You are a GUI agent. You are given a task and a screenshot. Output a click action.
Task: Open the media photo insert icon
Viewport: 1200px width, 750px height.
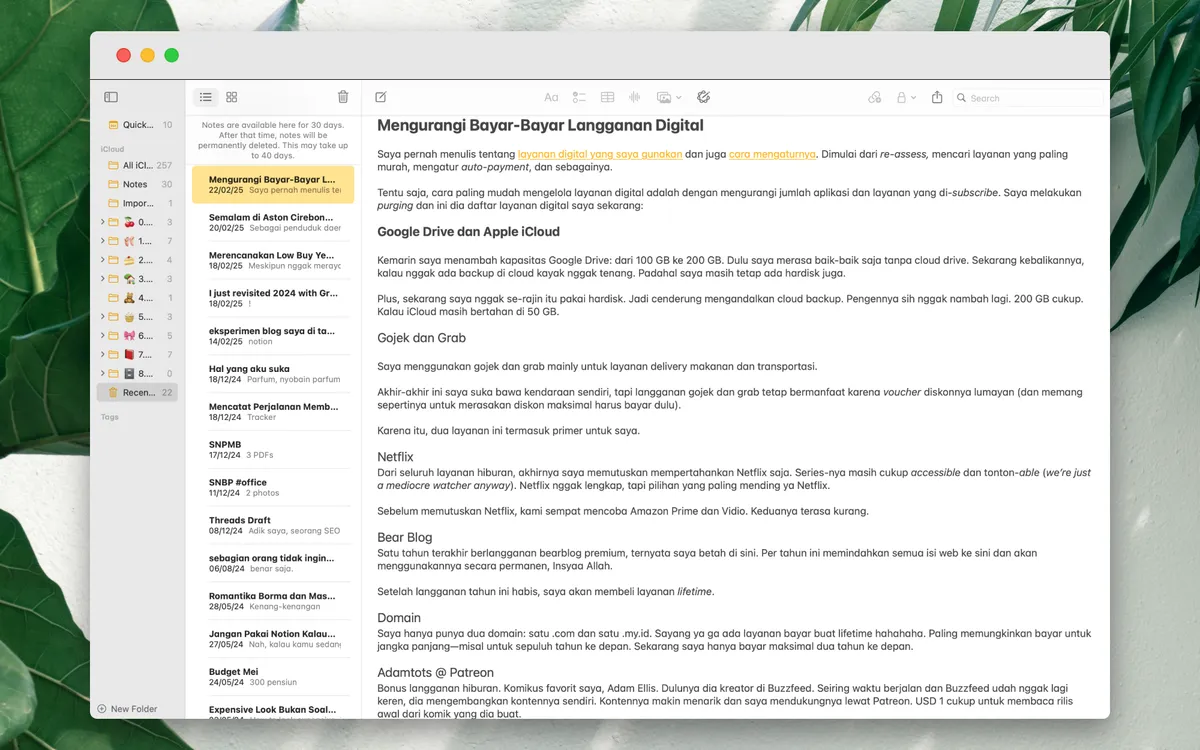(x=664, y=97)
